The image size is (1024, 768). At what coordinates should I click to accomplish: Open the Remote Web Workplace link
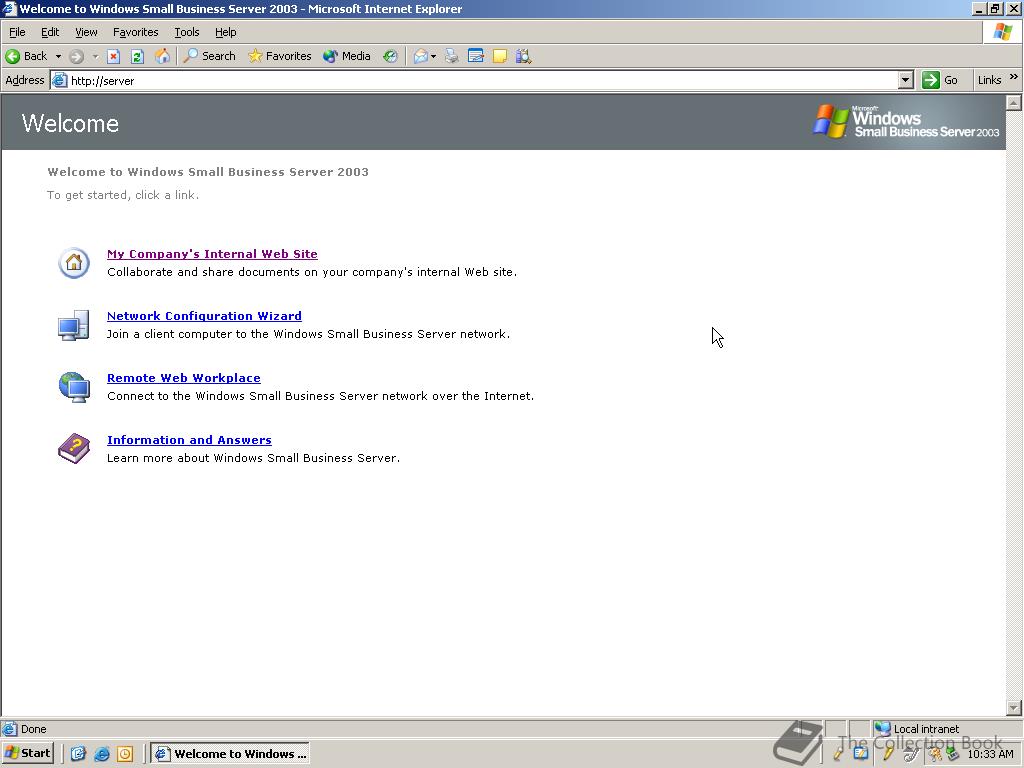point(184,378)
